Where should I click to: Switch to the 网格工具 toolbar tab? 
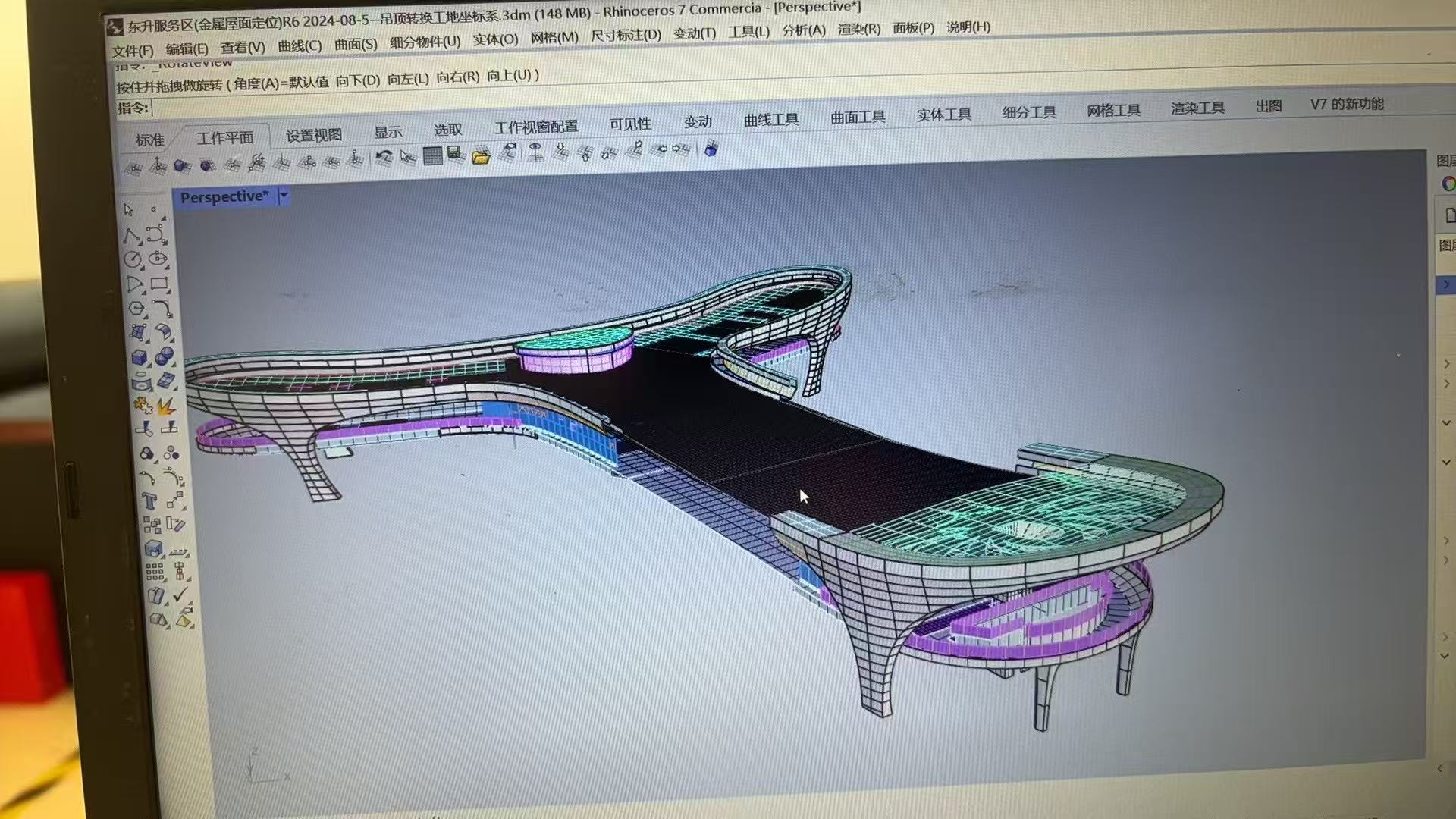pos(1113,111)
